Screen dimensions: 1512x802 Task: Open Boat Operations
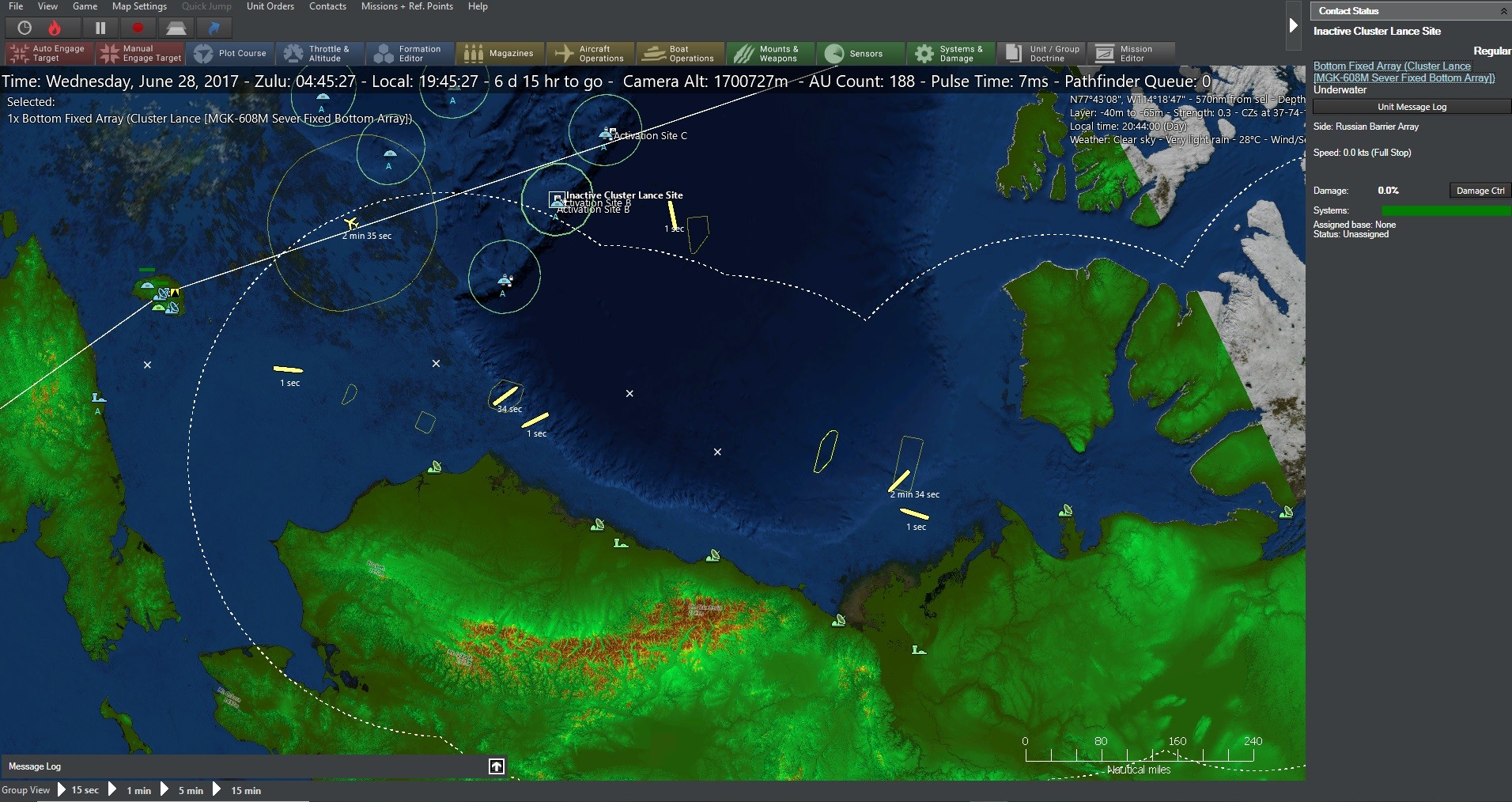[679, 53]
